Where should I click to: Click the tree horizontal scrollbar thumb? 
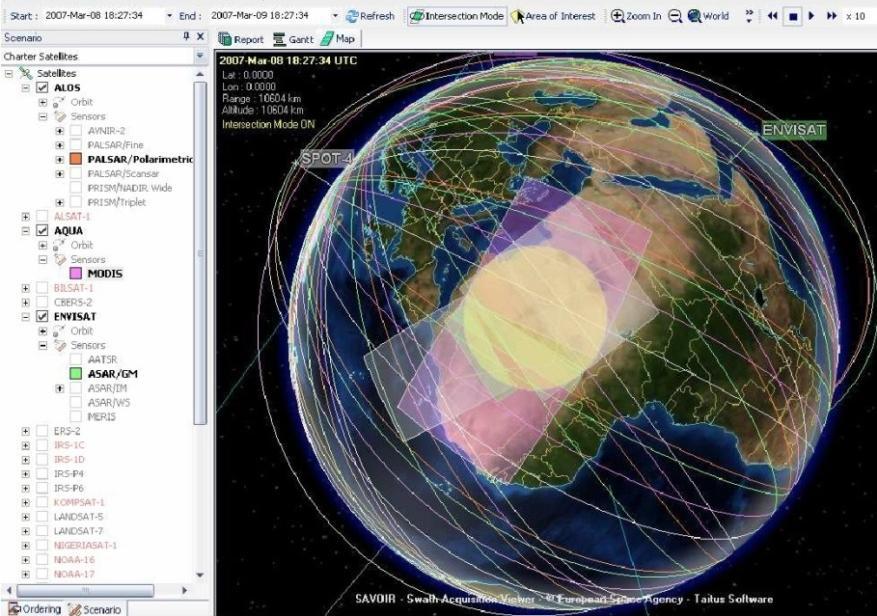click(x=85, y=590)
